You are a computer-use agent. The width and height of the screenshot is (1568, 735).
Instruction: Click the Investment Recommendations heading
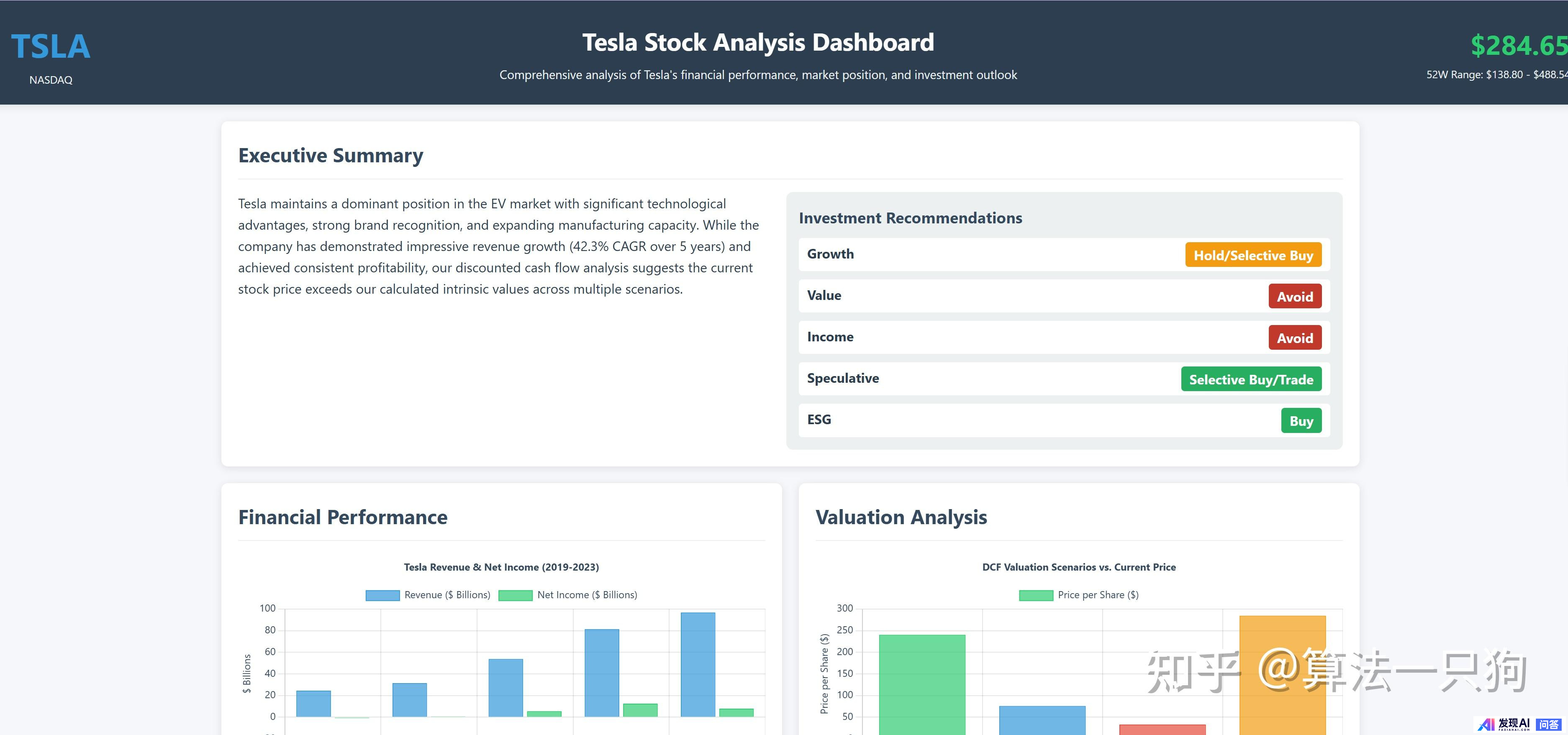click(x=910, y=218)
